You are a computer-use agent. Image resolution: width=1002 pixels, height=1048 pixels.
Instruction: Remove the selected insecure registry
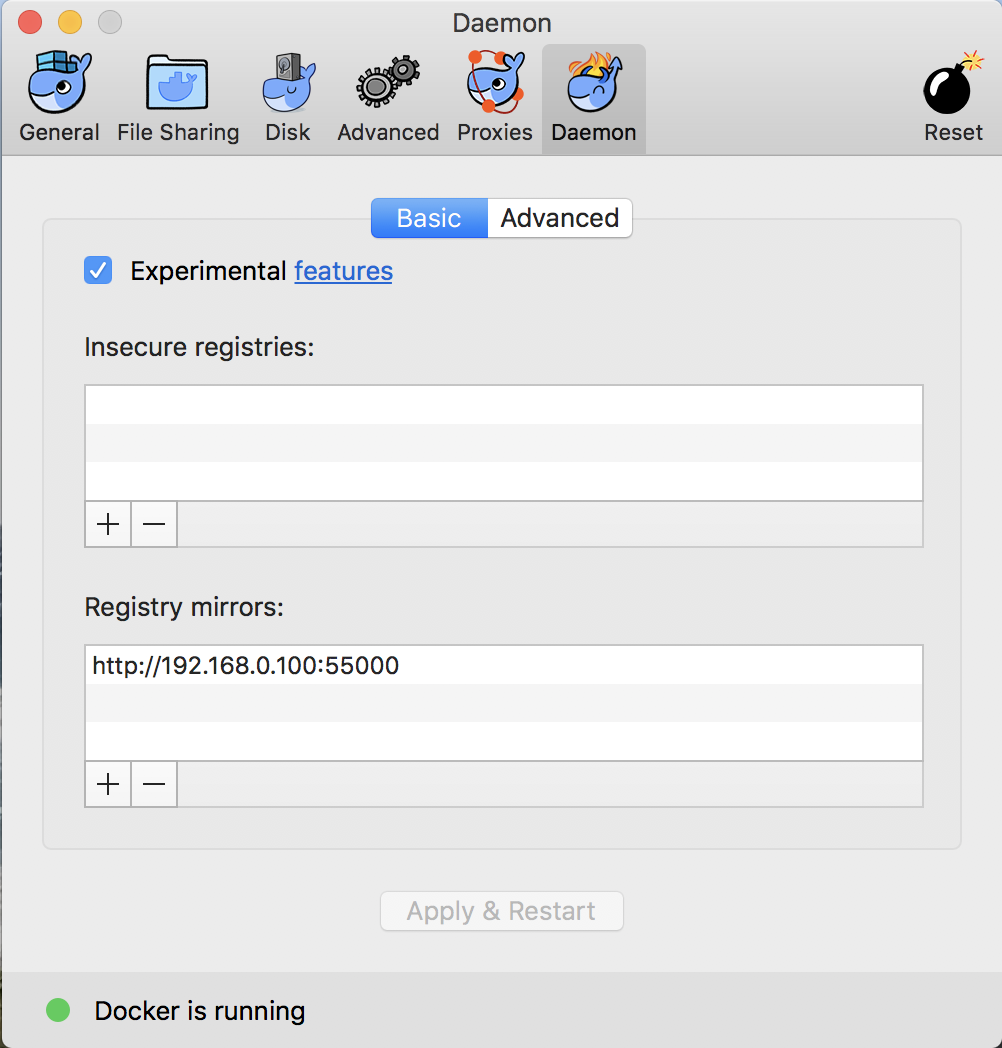[x=154, y=524]
